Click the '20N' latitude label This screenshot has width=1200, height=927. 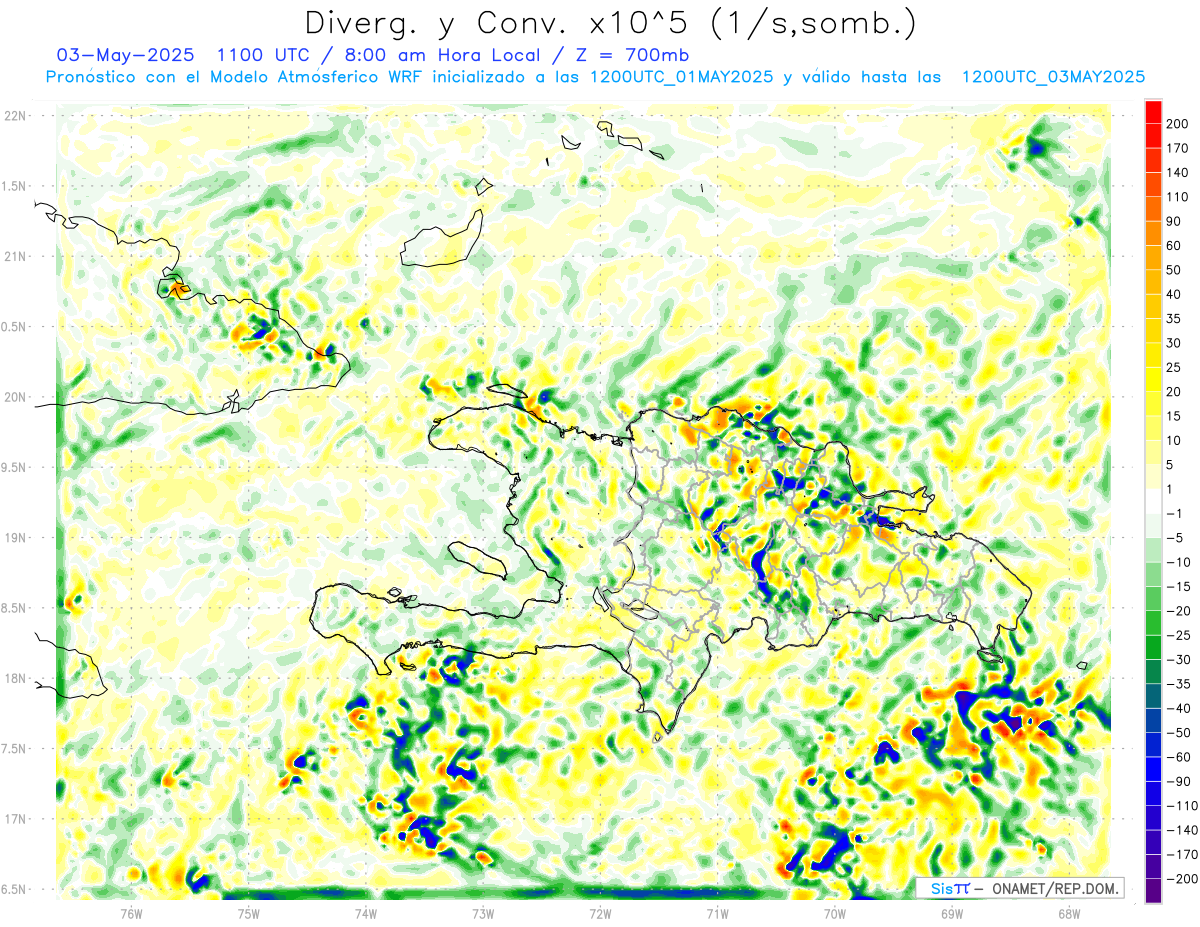click(15, 397)
